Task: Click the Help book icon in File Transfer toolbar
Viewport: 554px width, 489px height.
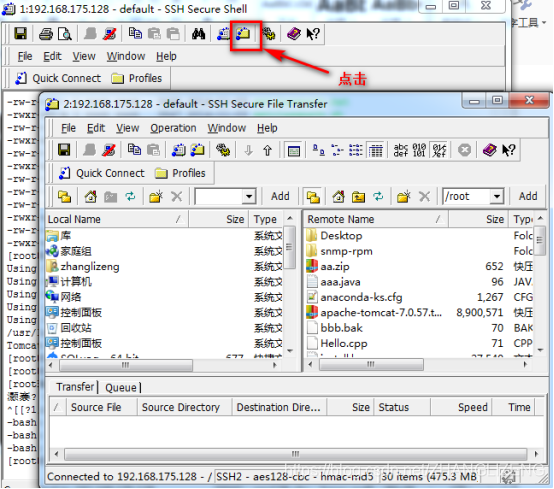Action: click(490, 150)
